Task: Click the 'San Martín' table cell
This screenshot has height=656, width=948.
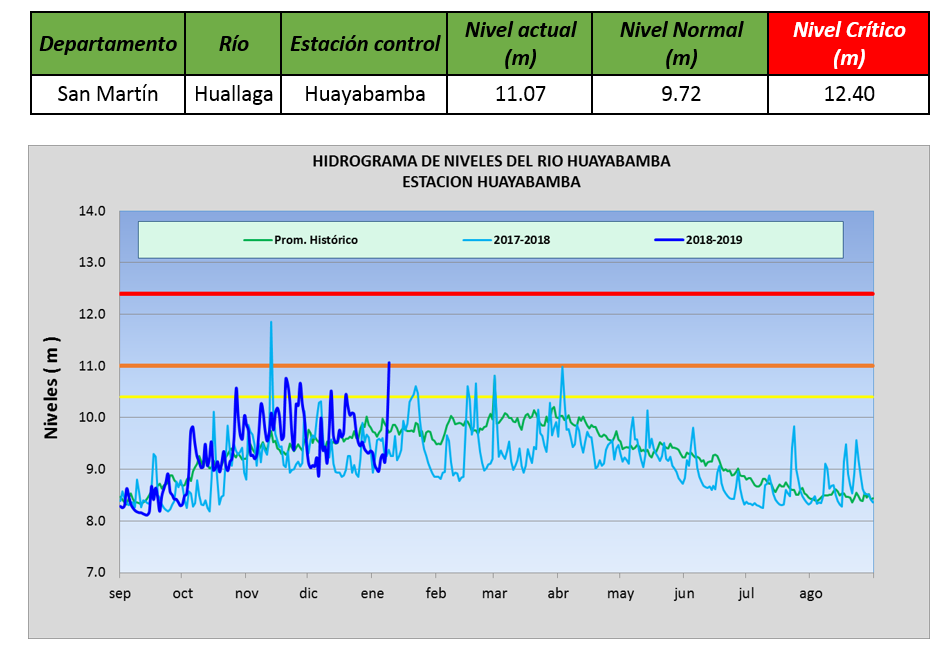Action: 108,95
